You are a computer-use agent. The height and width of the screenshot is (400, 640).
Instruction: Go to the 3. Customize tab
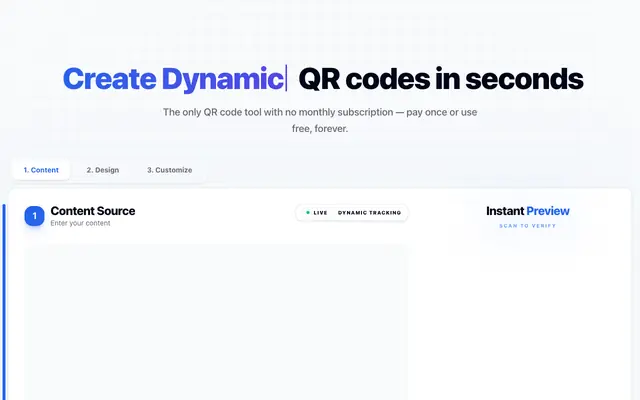click(x=170, y=170)
